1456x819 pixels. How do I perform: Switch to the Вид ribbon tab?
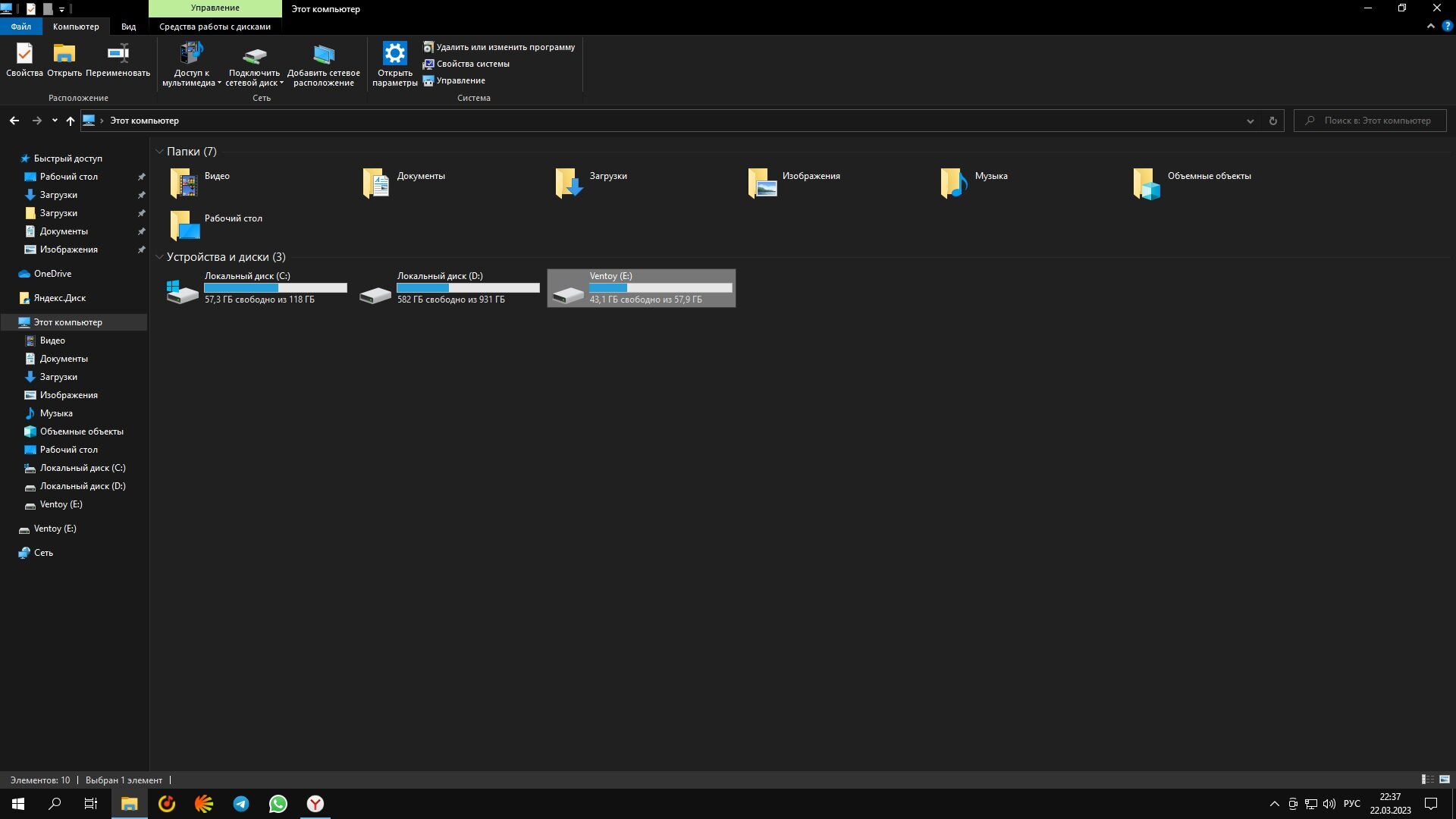click(129, 27)
